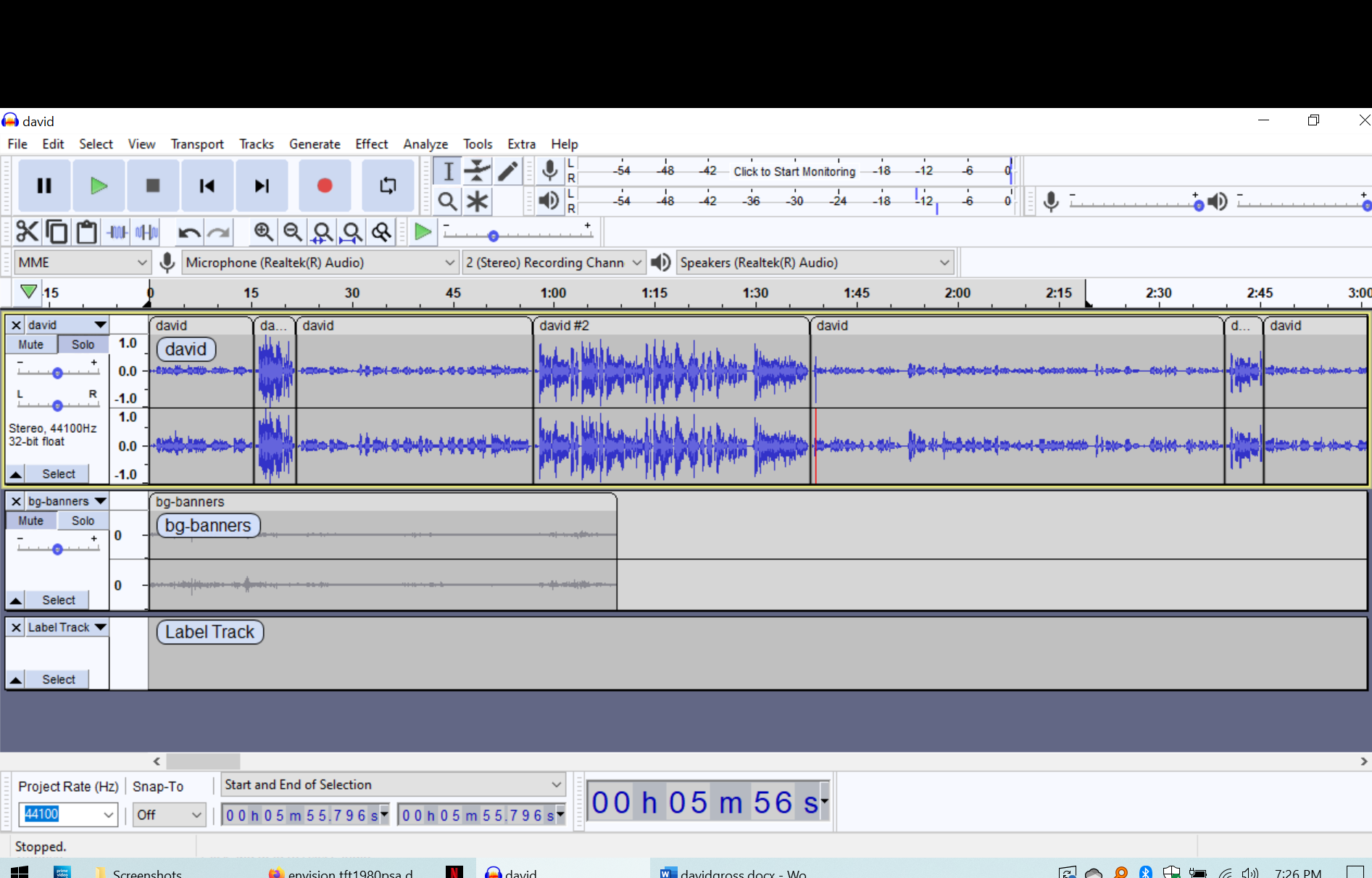The width and height of the screenshot is (1372, 878).
Task: Click Silence audio selection icon
Action: tap(146, 232)
